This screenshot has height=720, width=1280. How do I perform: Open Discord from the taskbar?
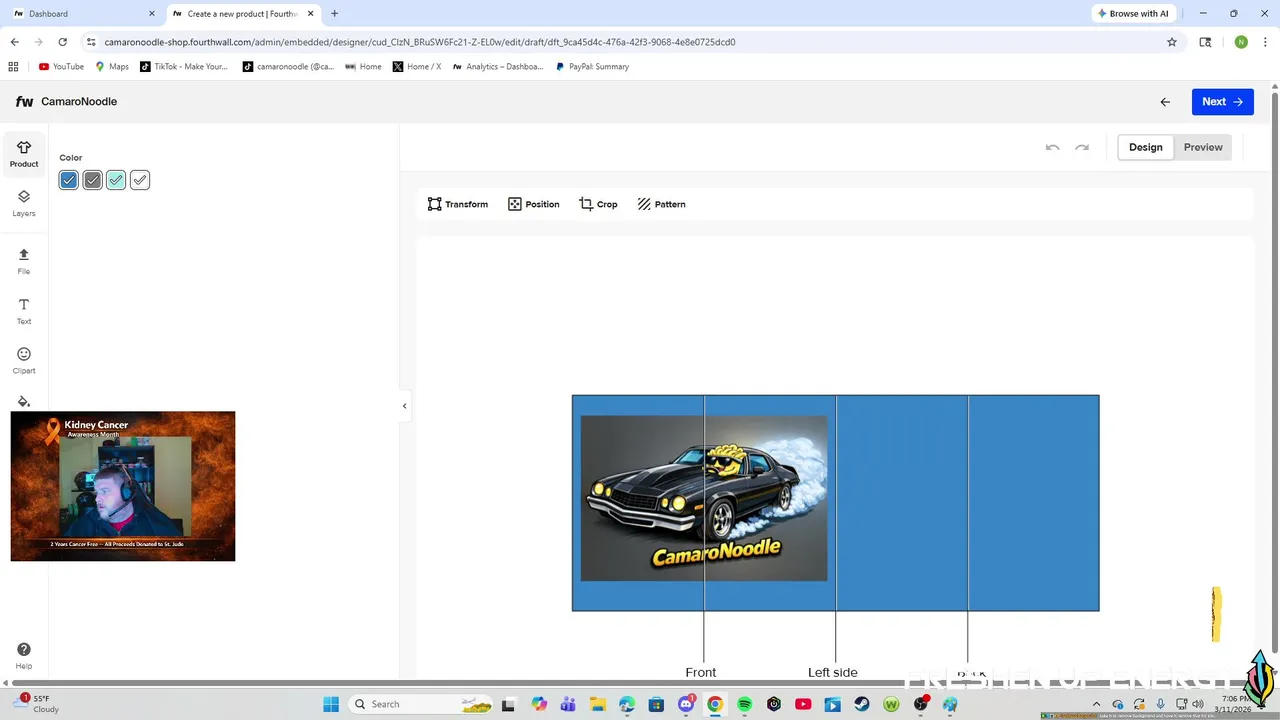(x=686, y=704)
